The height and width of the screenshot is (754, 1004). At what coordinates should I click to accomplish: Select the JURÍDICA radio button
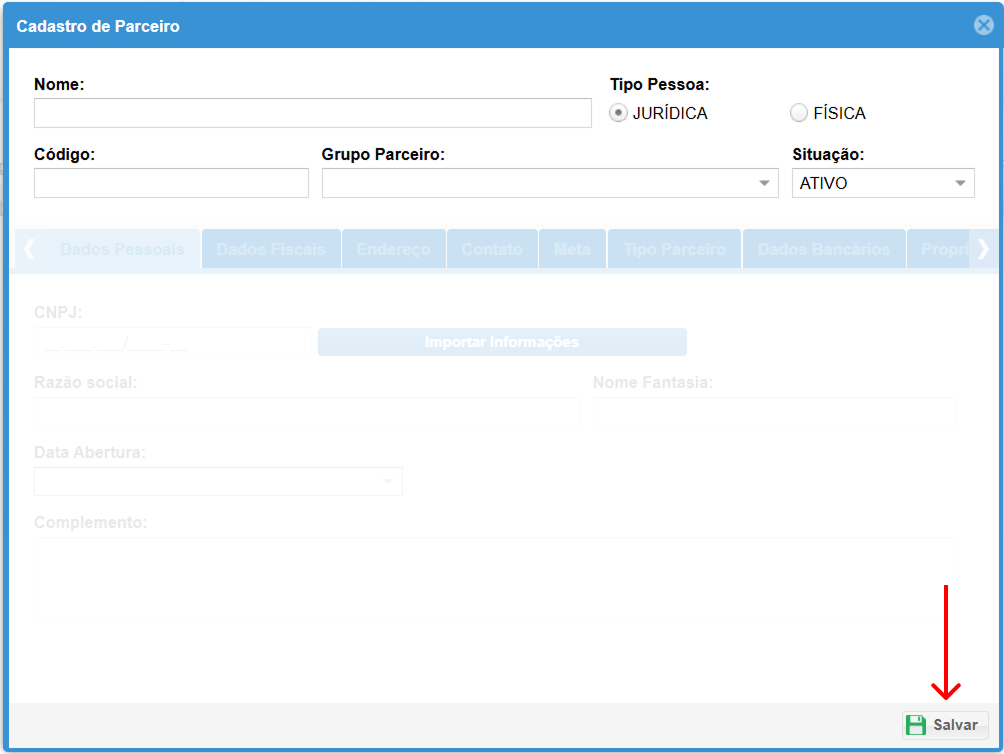(x=619, y=113)
